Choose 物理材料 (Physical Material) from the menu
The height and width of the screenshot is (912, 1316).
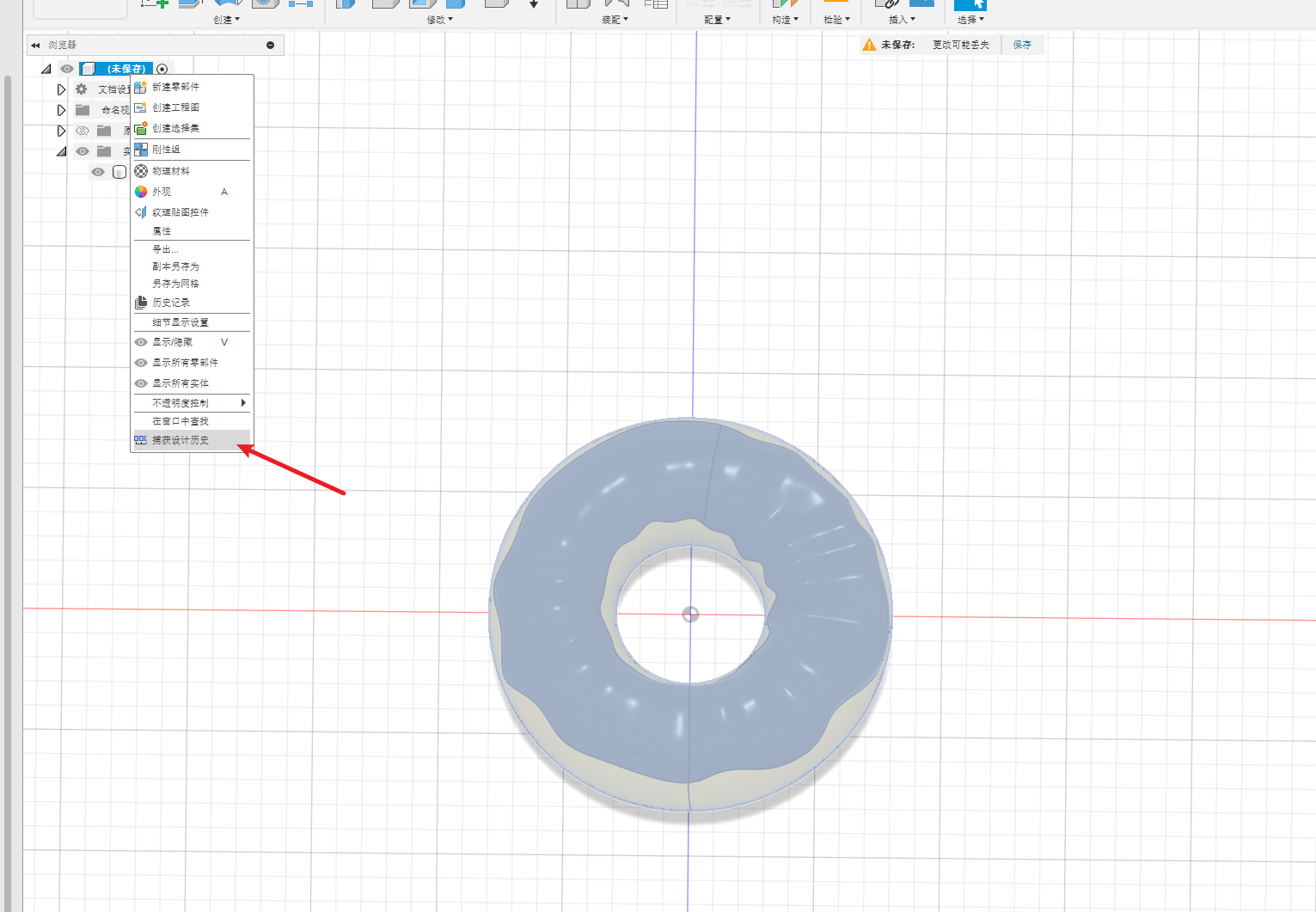click(x=171, y=171)
